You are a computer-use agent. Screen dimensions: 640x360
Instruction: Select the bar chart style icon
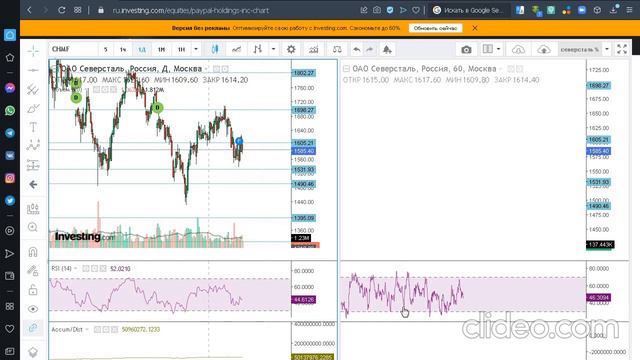pos(258,49)
